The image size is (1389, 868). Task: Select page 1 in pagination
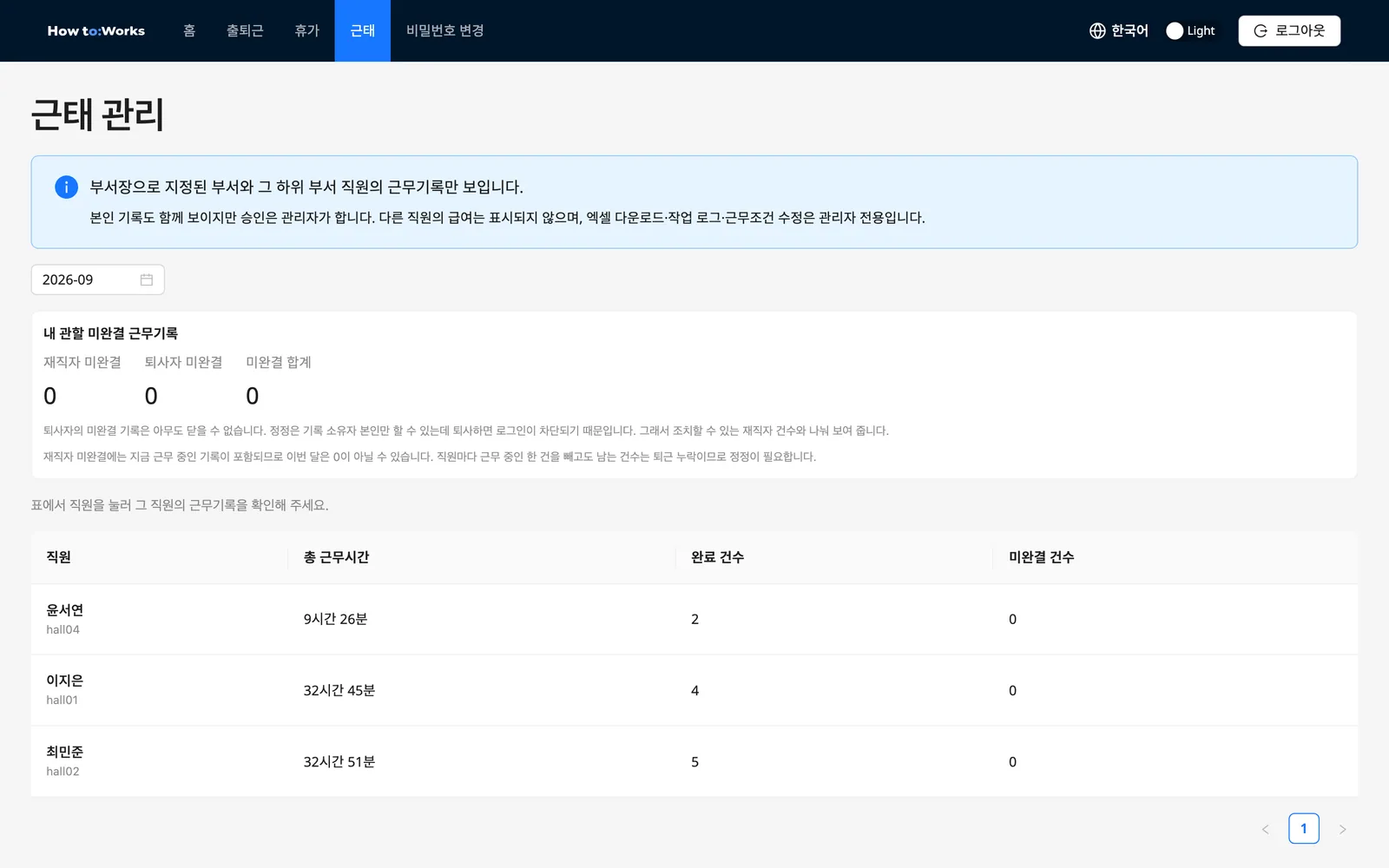tap(1304, 829)
